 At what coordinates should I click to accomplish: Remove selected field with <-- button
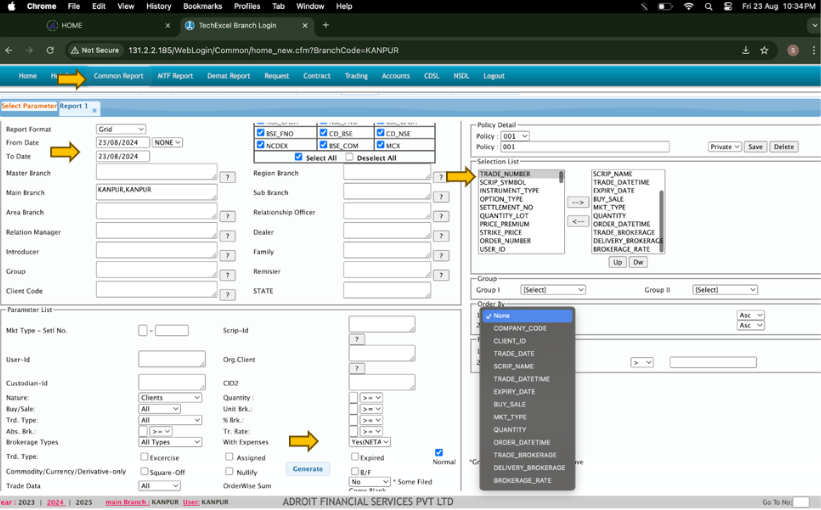coord(577,221)
